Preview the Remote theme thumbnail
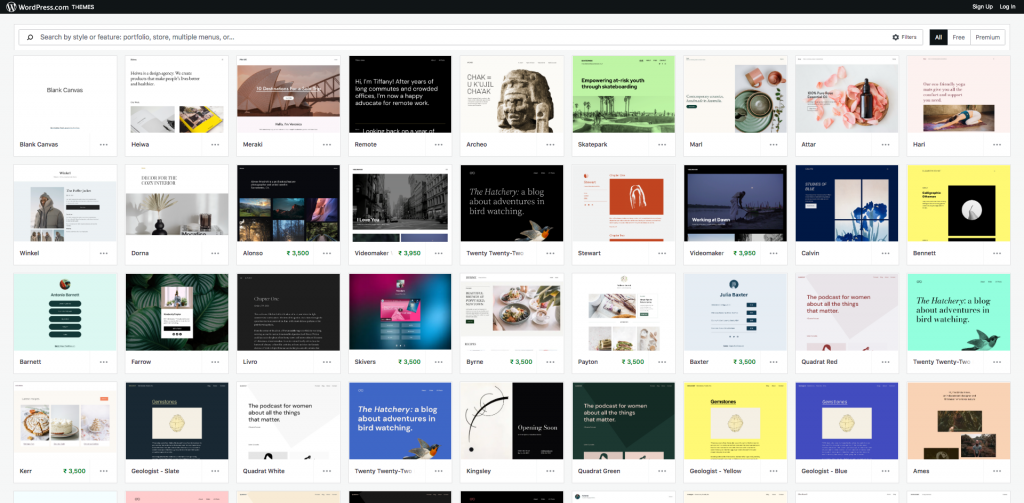Screen dimensions: 1024x503 pyautogui.click(x=400, y=94)
